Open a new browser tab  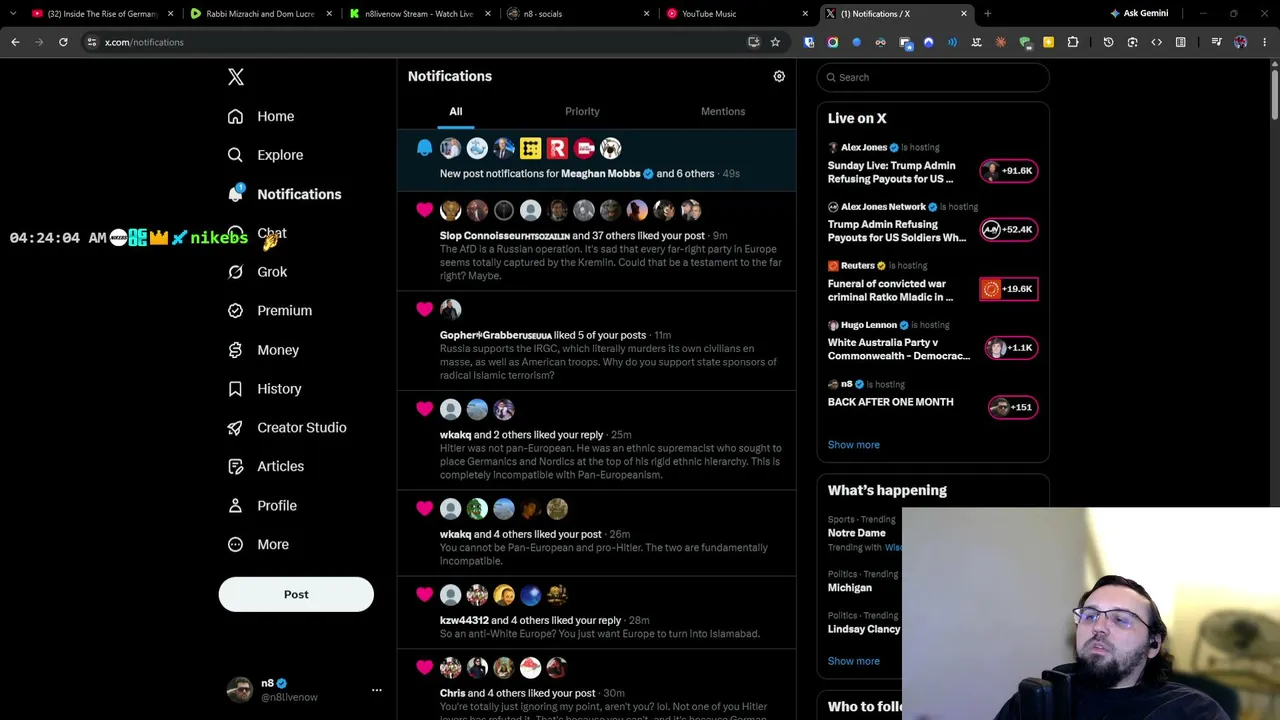tap(988, 14)
